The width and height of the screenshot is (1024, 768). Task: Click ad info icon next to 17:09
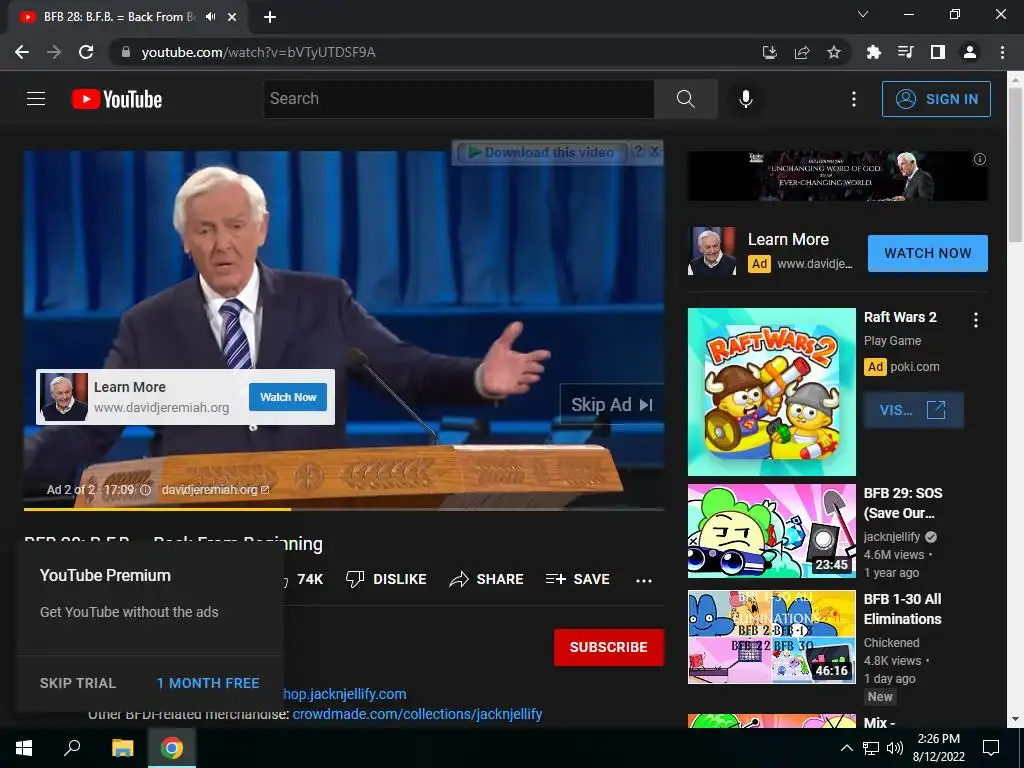click(x=146, y=490)
